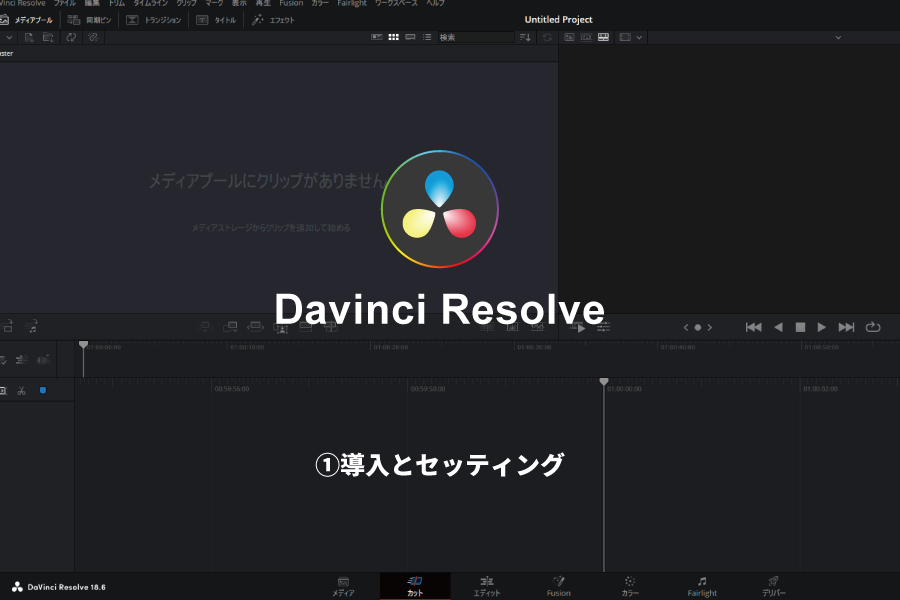Click the upper timeline playhead handle
The image size is (900, 600).
click(x=83, y=344)
